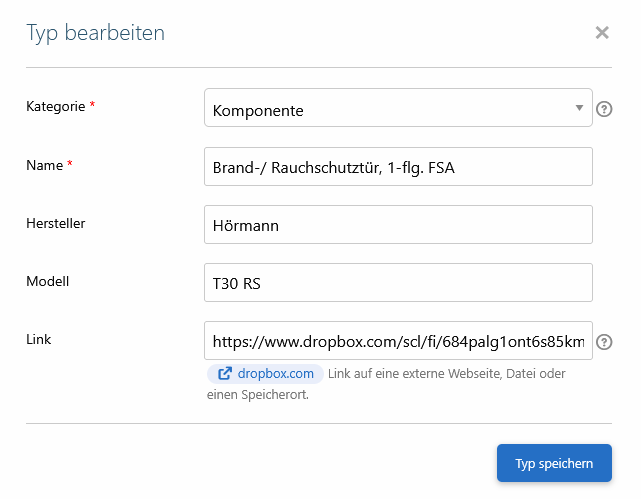Viewport: 641px width, 499px height.
Task: Click the red asterisk next to Name
Action: [x=70, y=165]
